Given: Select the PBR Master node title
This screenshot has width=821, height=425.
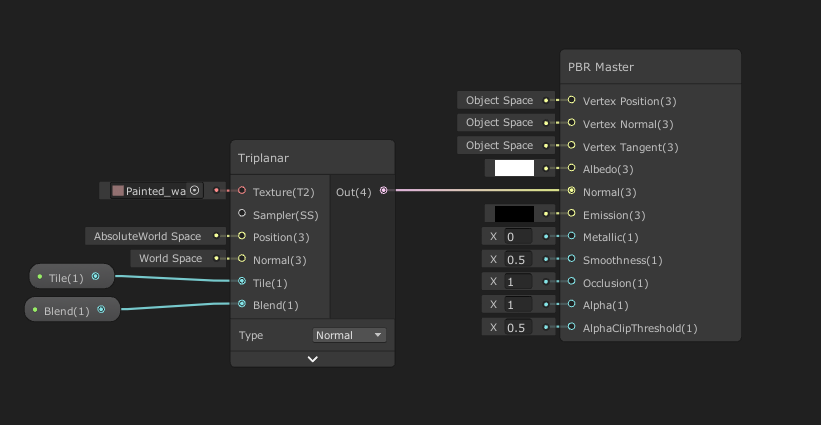Looking at the screenshot, I should [x=601, y=67].
